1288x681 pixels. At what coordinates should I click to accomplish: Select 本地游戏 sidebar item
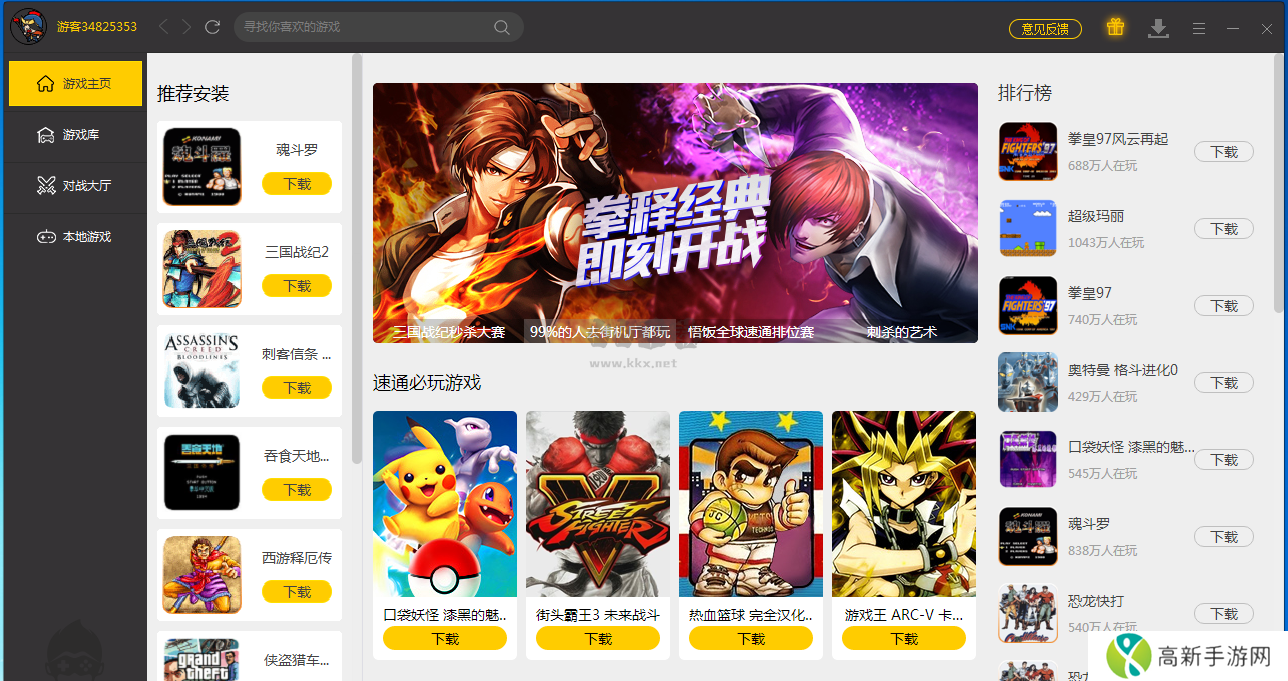point(75,237)
